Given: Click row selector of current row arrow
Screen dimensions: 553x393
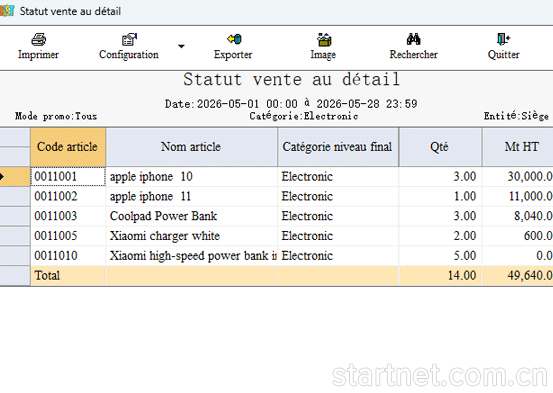Looking at the screenshot, I should pos(15,176).
